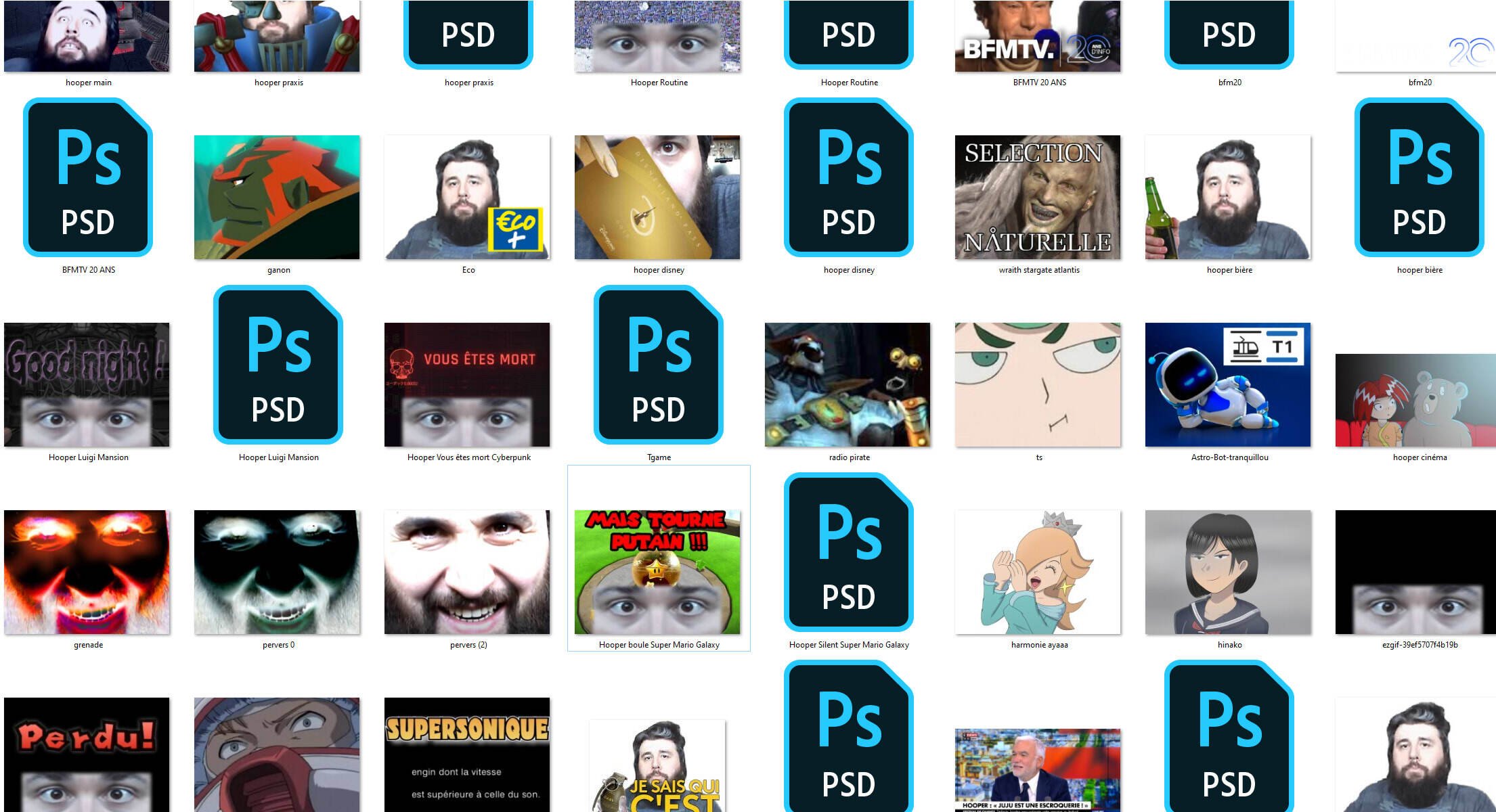Click the pervers (2) image thumbnail
This screenshot has width=1496, height=812.
467,572
